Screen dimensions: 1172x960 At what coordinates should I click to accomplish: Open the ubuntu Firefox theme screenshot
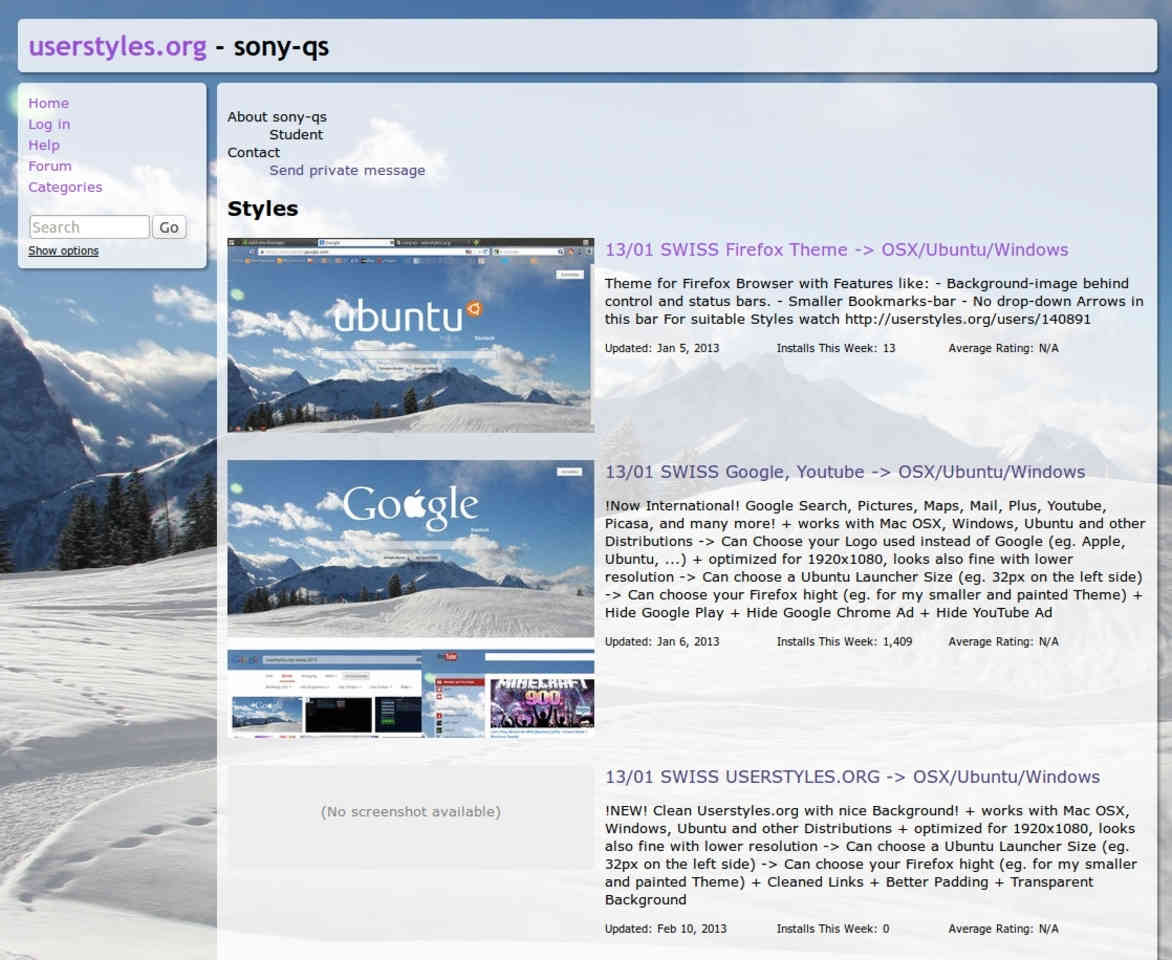410,335
